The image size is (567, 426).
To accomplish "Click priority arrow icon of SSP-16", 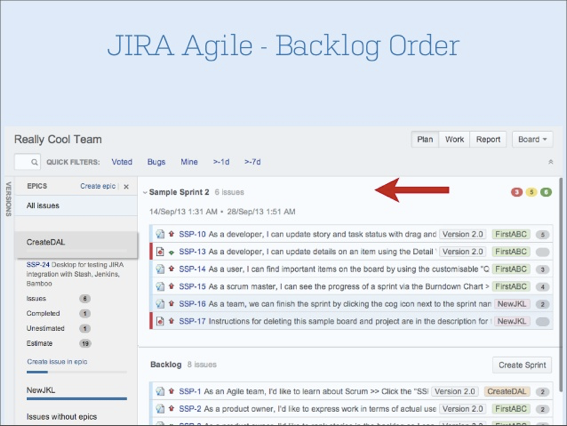I will point(172,303).
